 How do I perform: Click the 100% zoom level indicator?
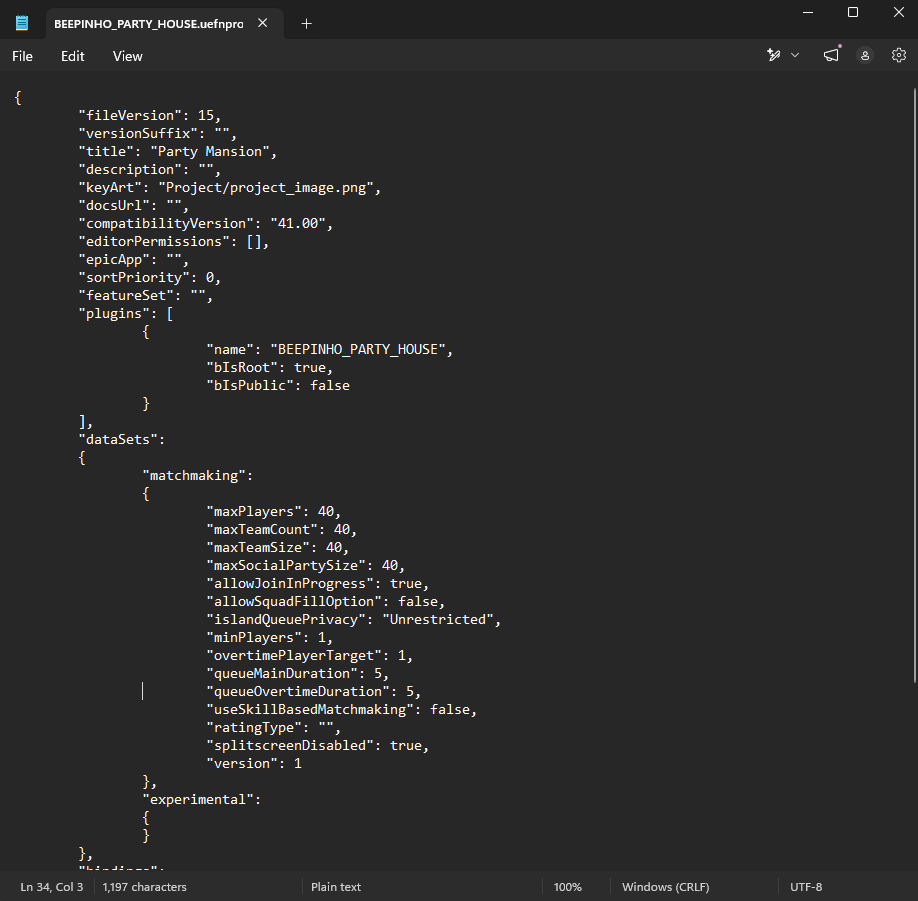567,887
